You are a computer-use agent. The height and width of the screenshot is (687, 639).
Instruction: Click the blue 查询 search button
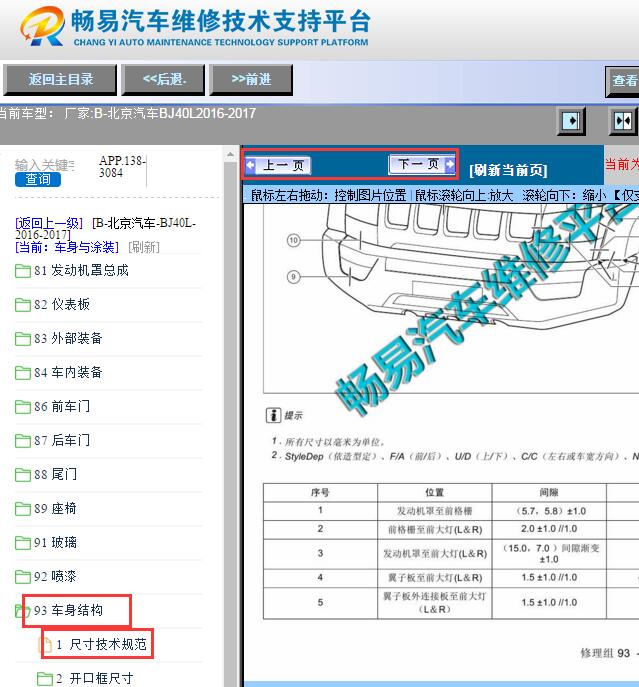(x=38, y=179)
